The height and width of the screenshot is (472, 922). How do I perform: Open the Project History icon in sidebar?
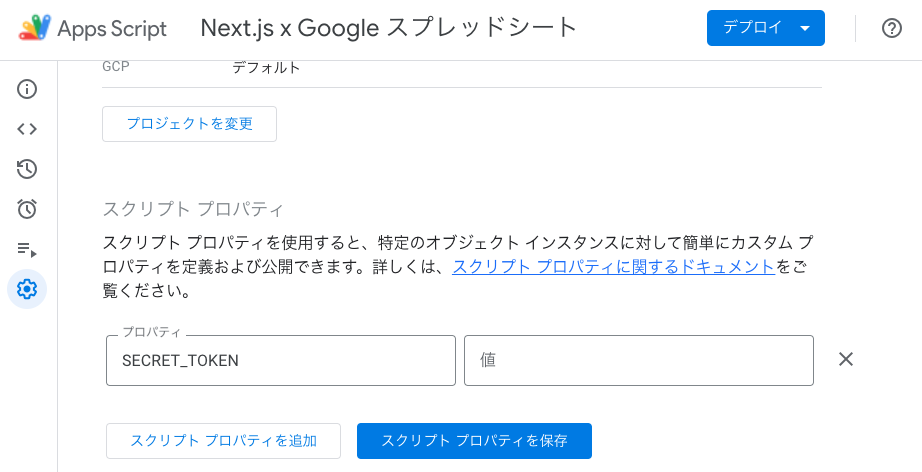point(27,169)
